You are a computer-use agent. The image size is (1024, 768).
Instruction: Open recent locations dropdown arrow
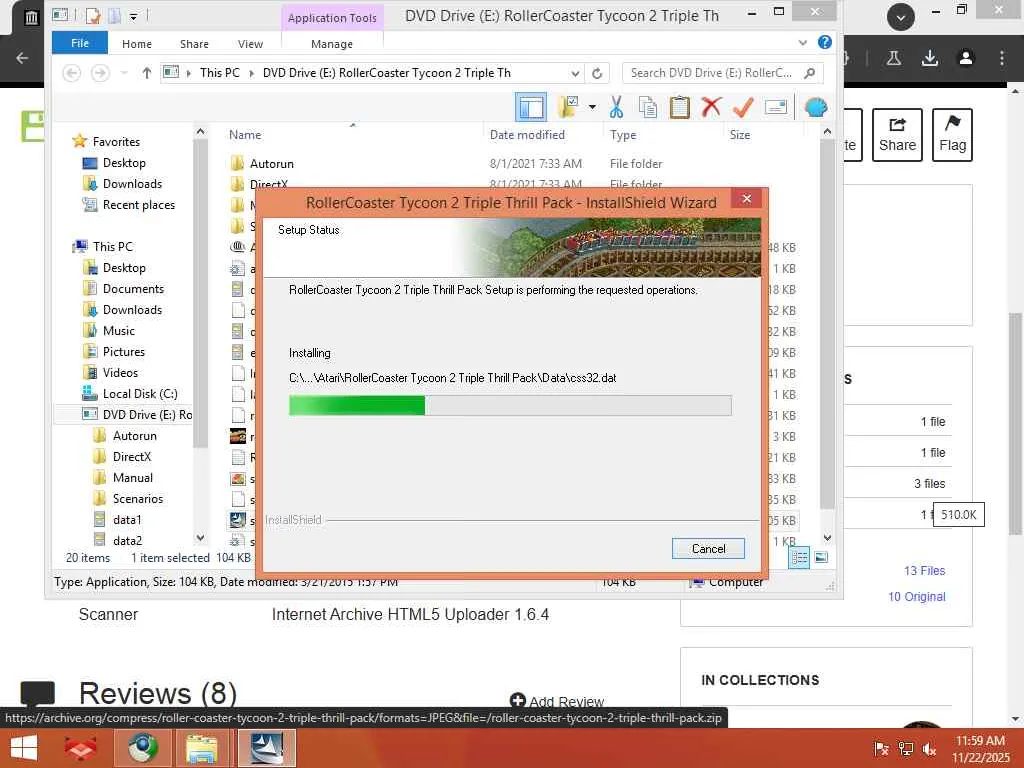(x=124, y=73)
